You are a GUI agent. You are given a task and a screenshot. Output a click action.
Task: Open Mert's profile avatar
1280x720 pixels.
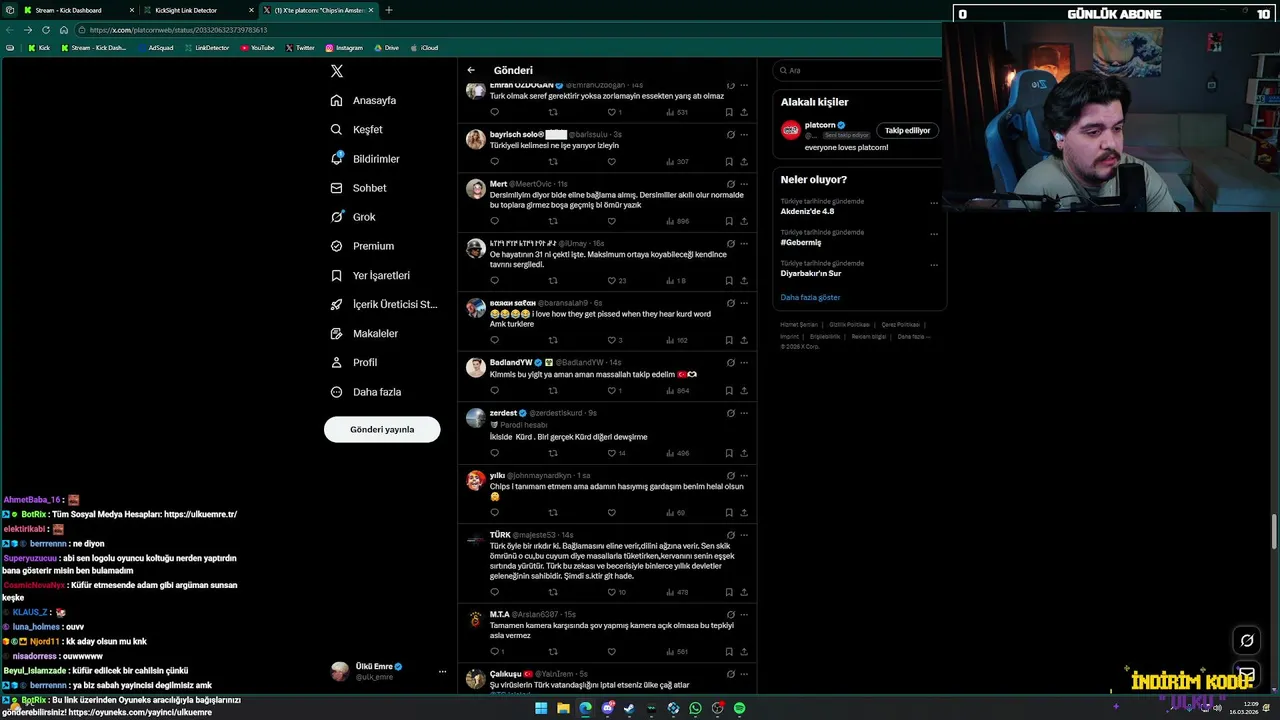(476, 189)
